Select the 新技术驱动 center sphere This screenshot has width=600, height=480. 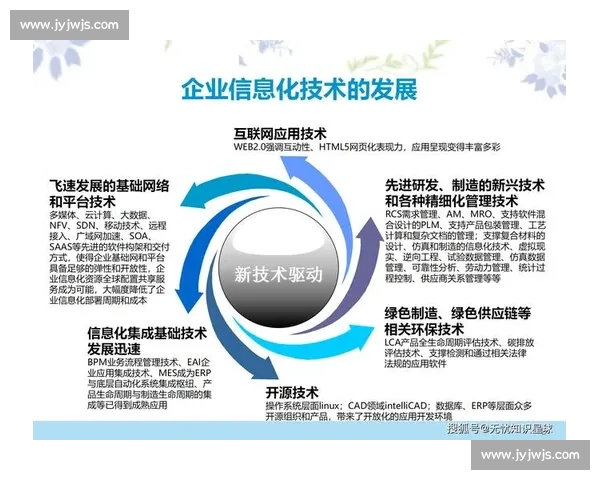279,268
